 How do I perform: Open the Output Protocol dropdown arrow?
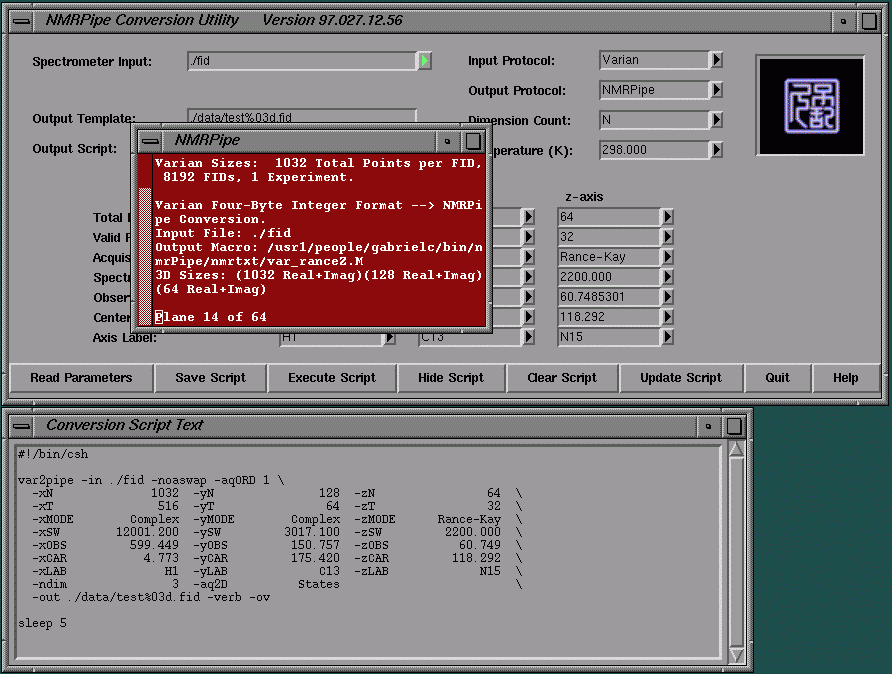point(716,90)
